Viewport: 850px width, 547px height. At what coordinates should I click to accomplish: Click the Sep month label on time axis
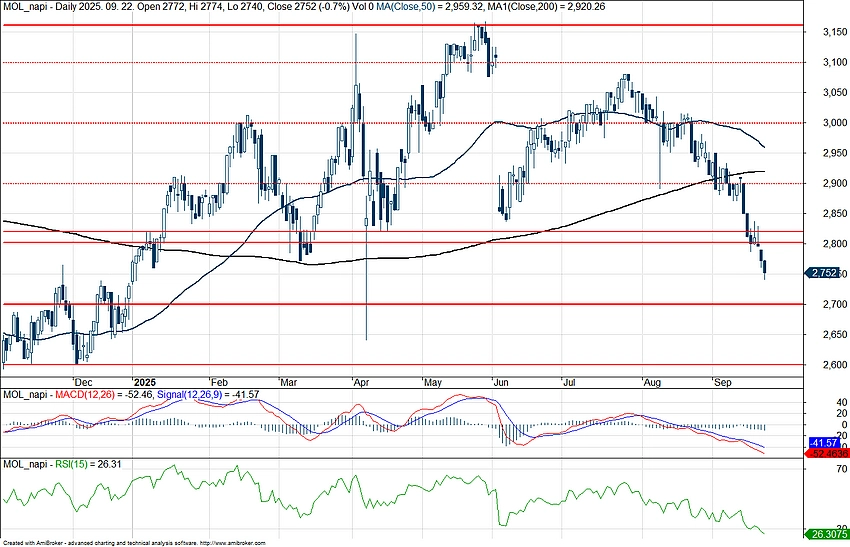(720, 382)
